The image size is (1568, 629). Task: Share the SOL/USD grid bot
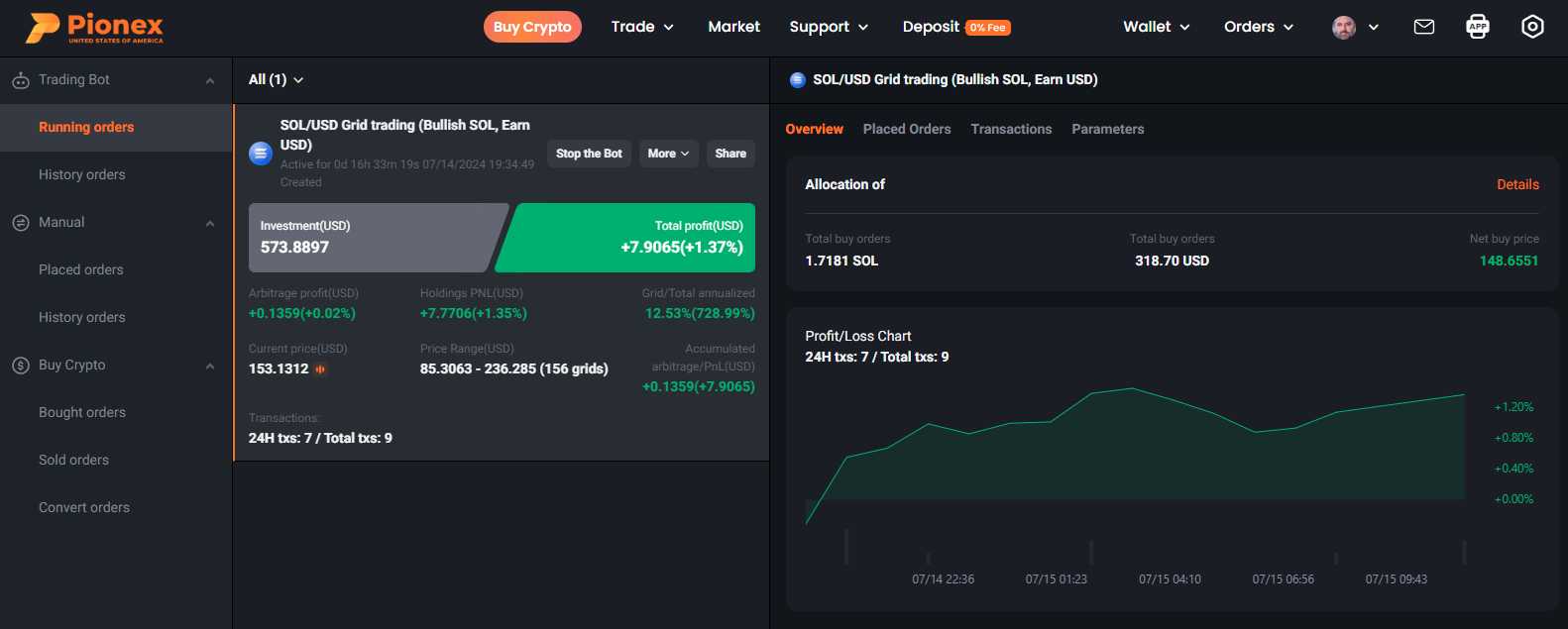pyautogui.click(x=730, y=154)
